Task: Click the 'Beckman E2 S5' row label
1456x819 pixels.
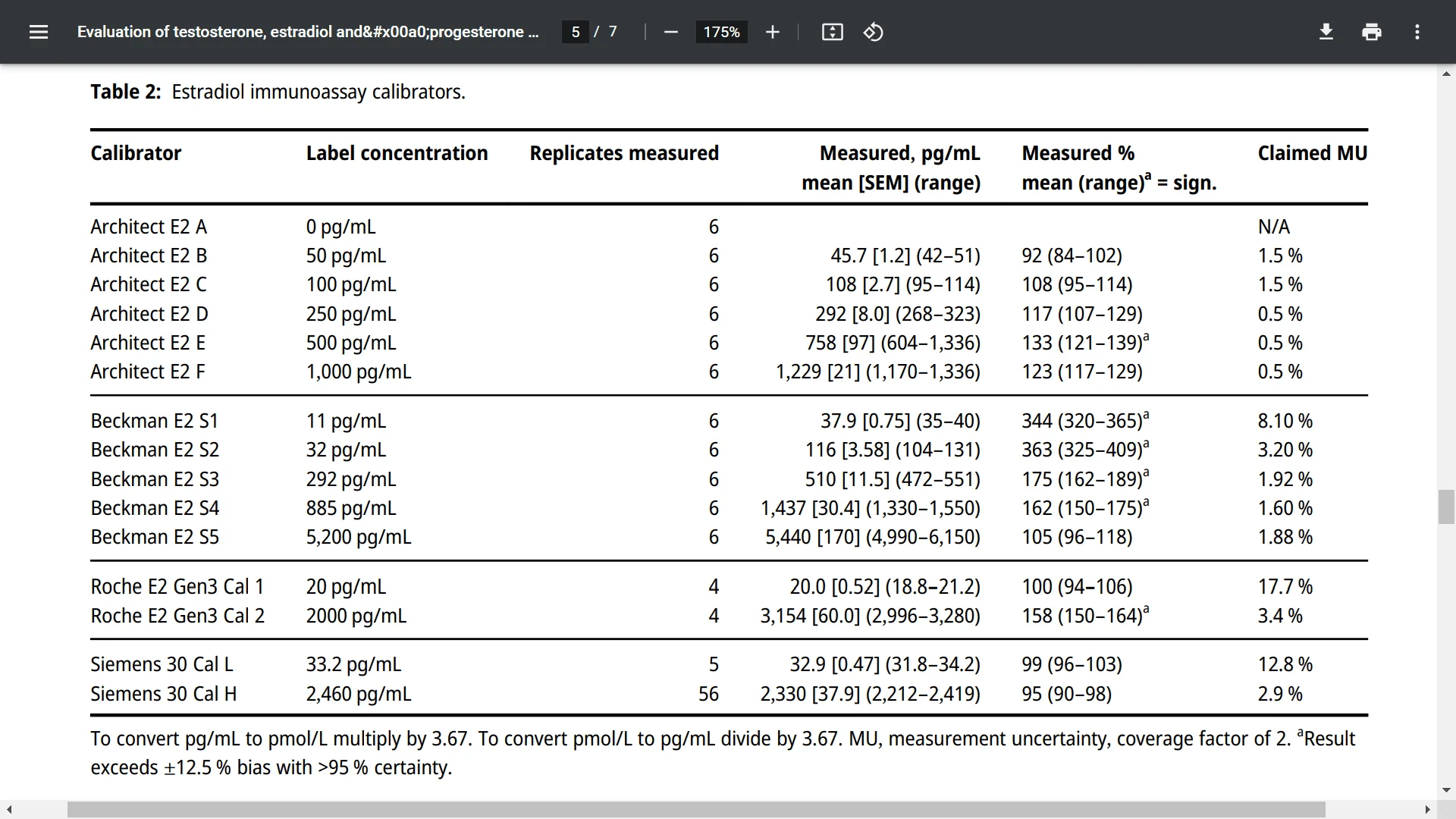Action: 155,537
